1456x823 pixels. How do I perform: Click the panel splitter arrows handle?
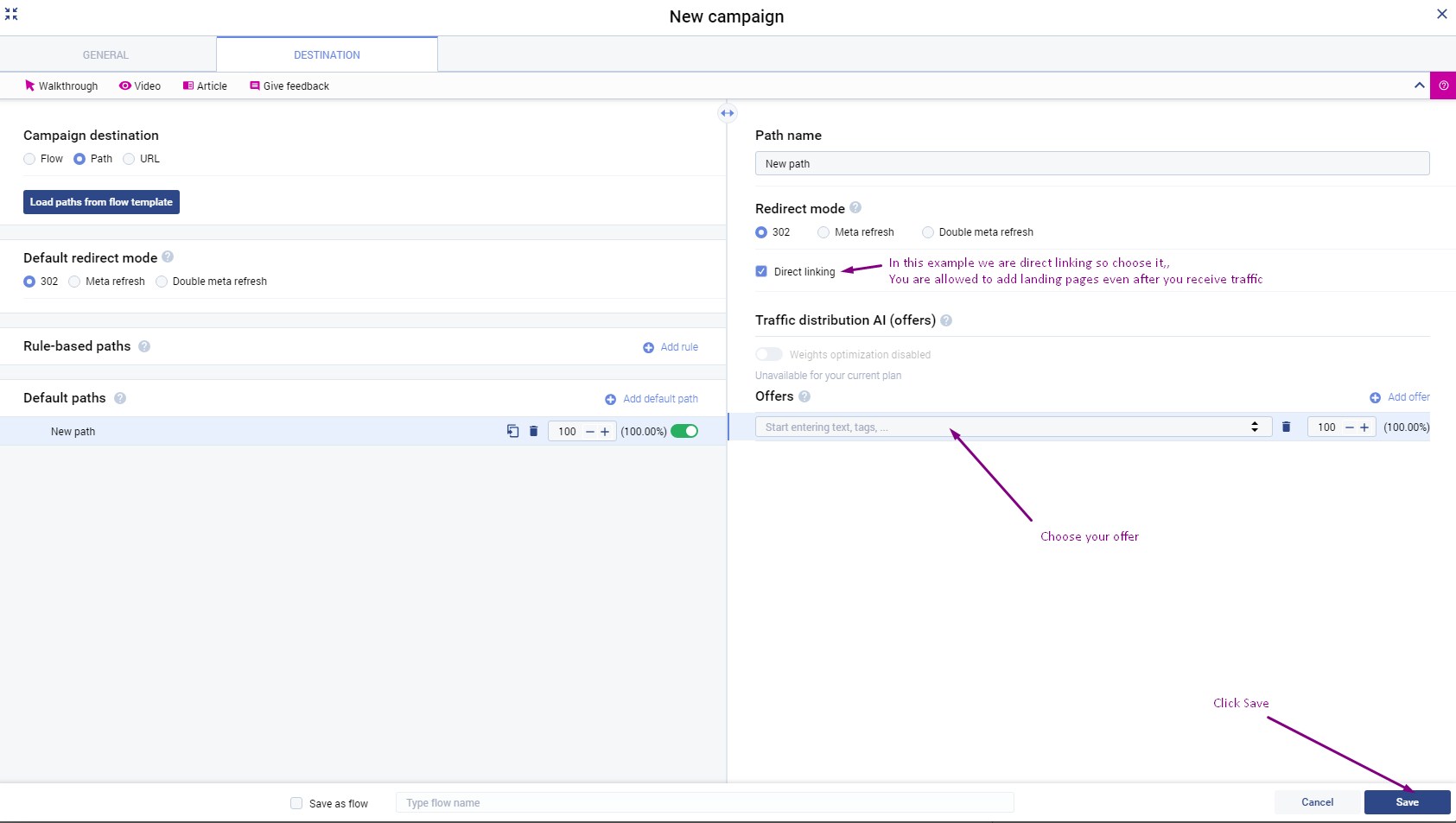click(x=728, y=113)
